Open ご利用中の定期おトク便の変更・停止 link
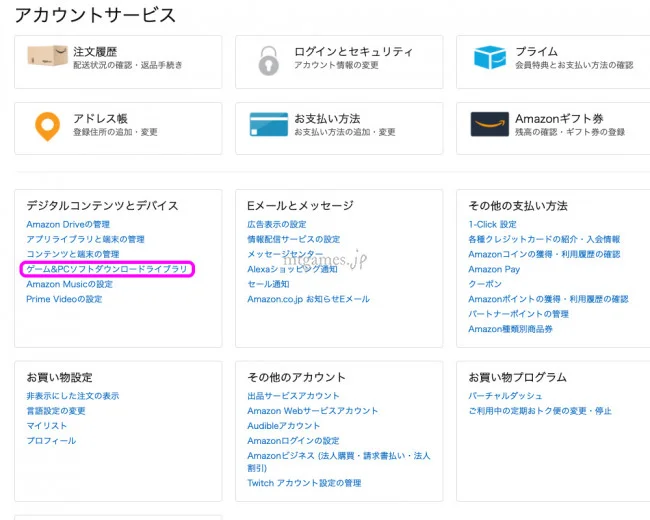The width and height of the screenshot is (650, 520). [540, 411]
